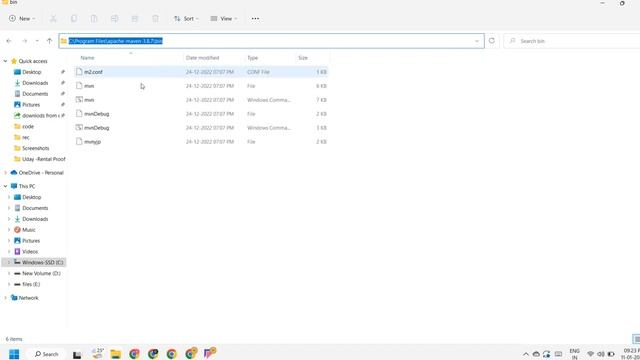Viewport: 640px width, 360px height.
Task: Go up one folder level arrow
Action: click(49, 41)
